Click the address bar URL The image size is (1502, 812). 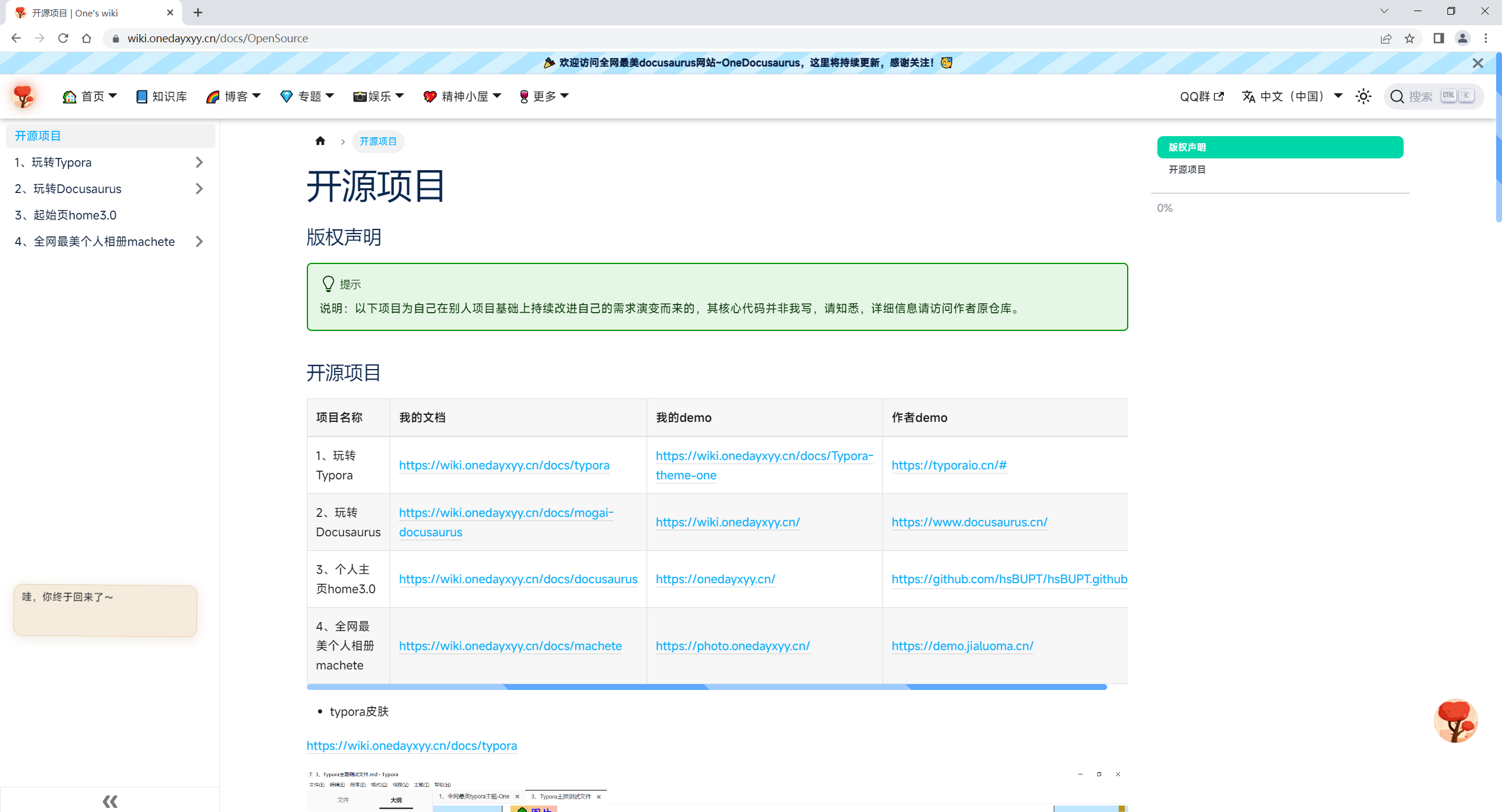(x=218, y=38)
